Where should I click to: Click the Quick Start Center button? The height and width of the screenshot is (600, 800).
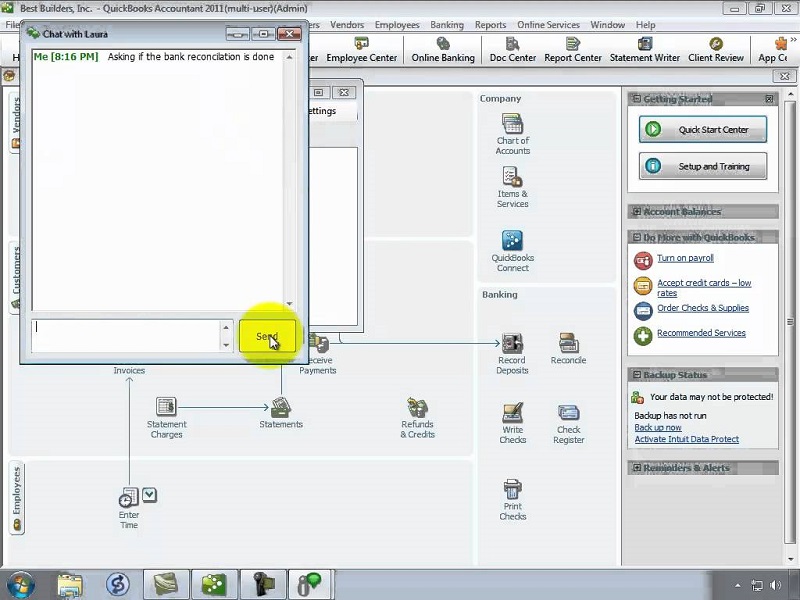(x=703, y=130)
